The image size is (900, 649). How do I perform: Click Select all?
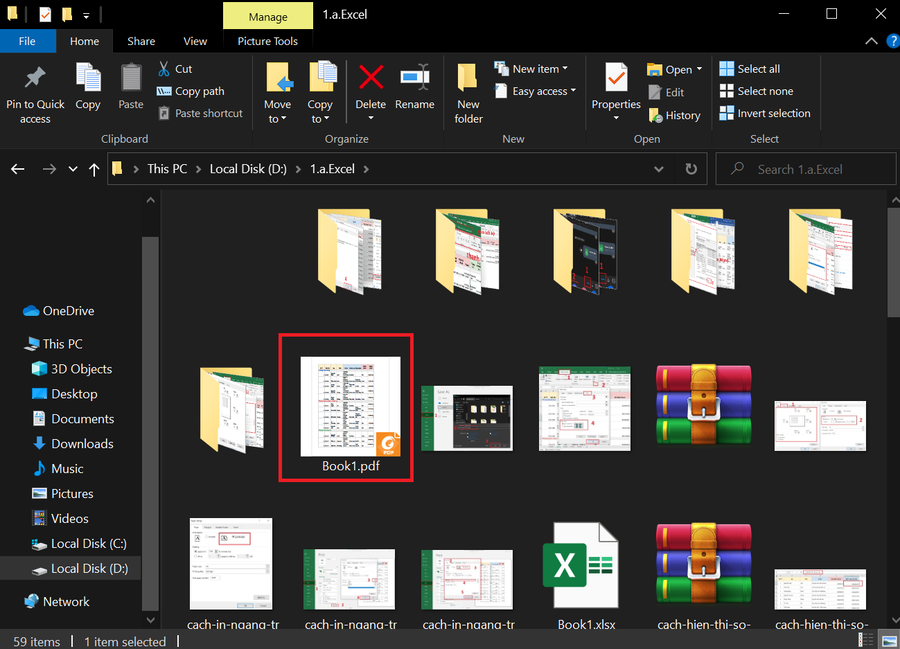click(750, 69)
